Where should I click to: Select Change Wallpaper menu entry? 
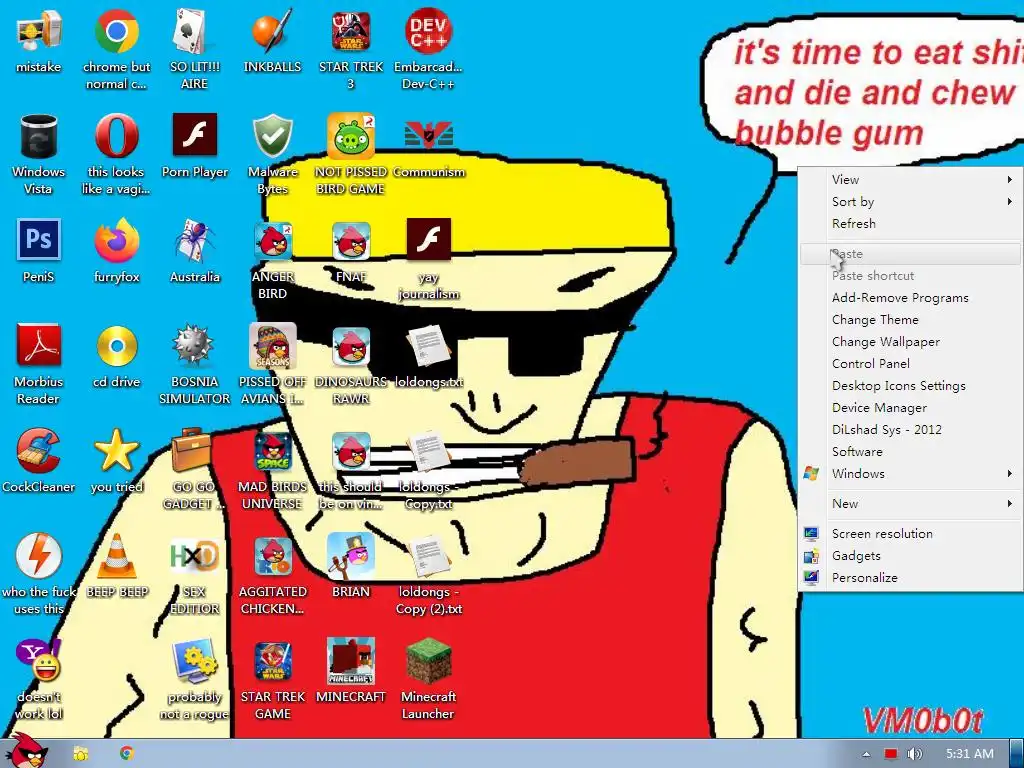coord(910,342)
